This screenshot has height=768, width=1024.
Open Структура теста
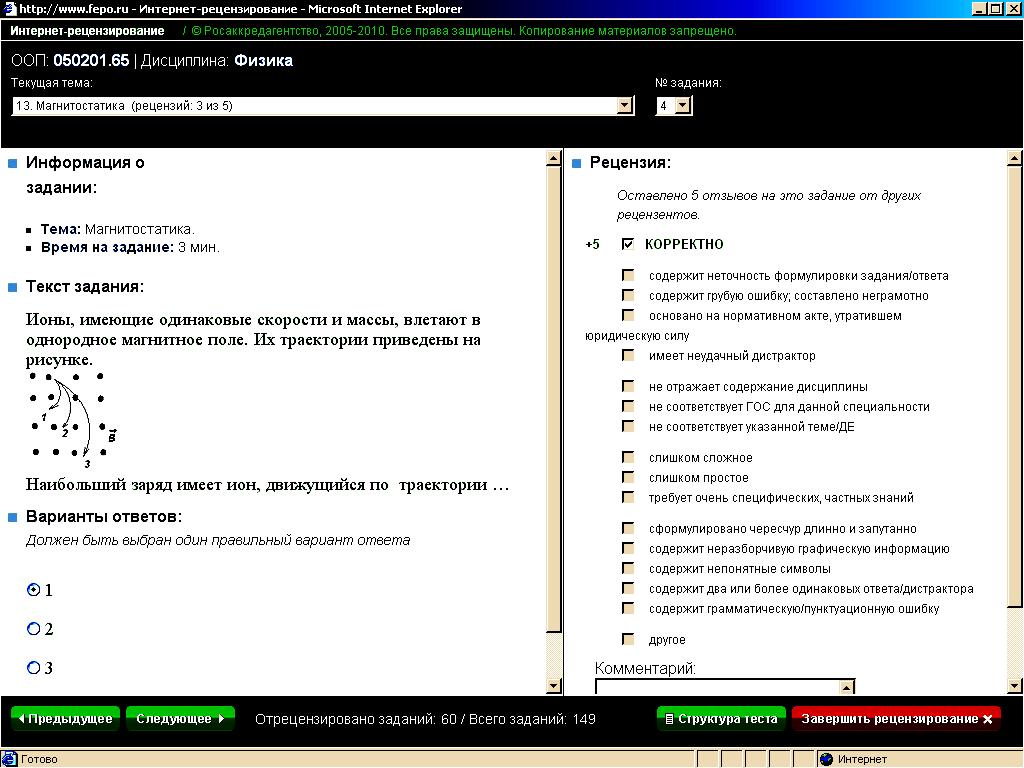pyautogui.click(x=721, y=719)
